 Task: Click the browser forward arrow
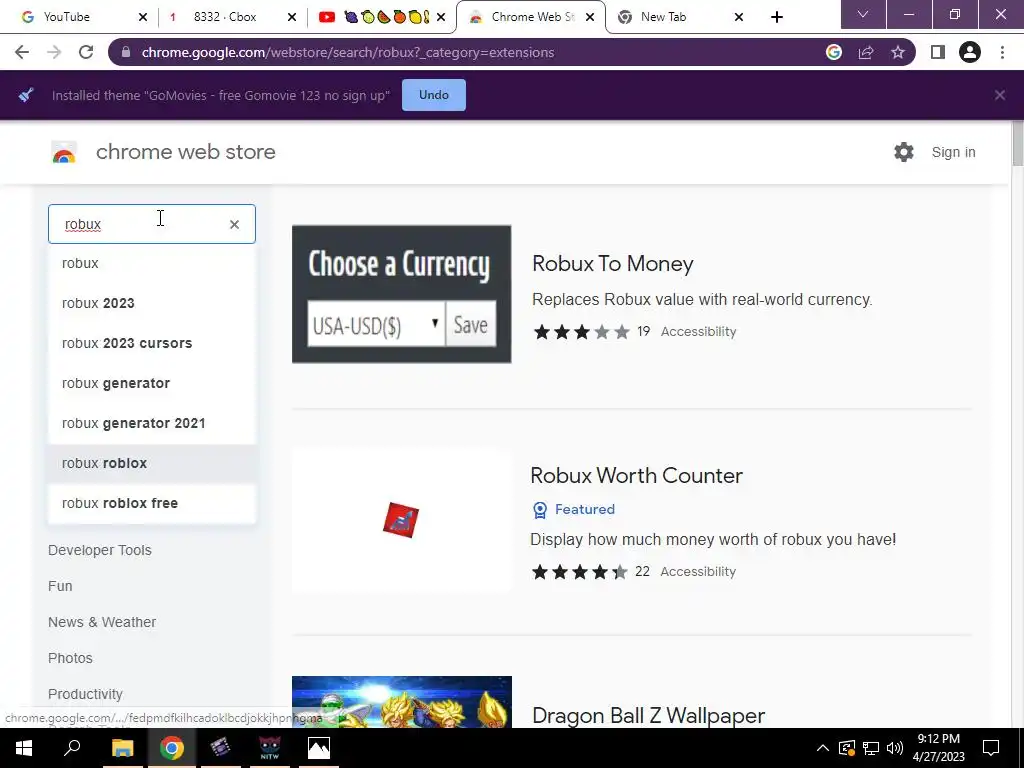click(54, 52)
